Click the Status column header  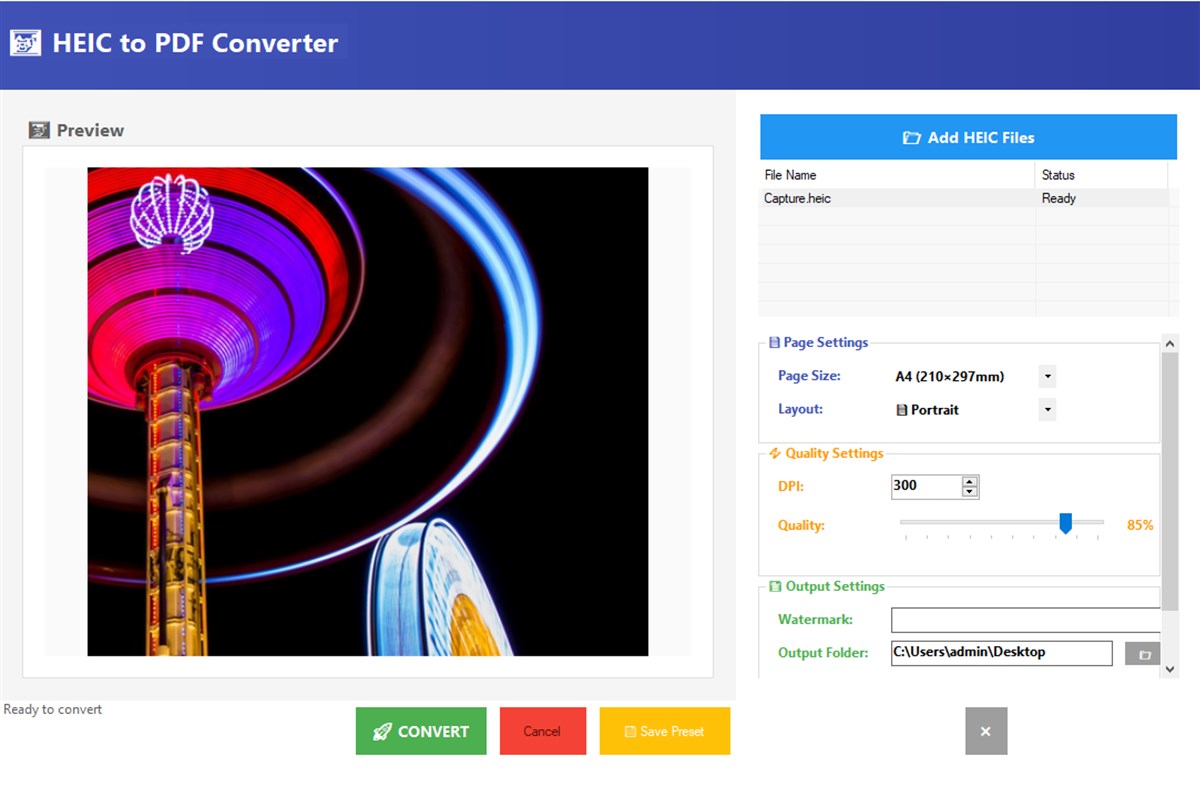point(1056,174)
